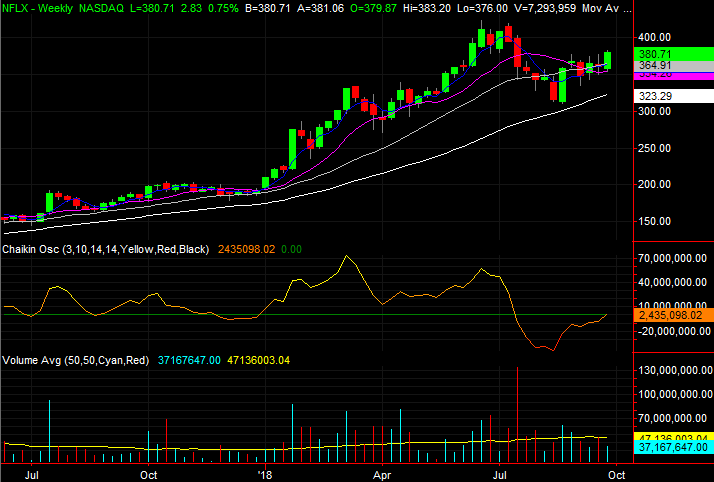
Task: Click the '18 year label on time axis
Action: point(265,476)
